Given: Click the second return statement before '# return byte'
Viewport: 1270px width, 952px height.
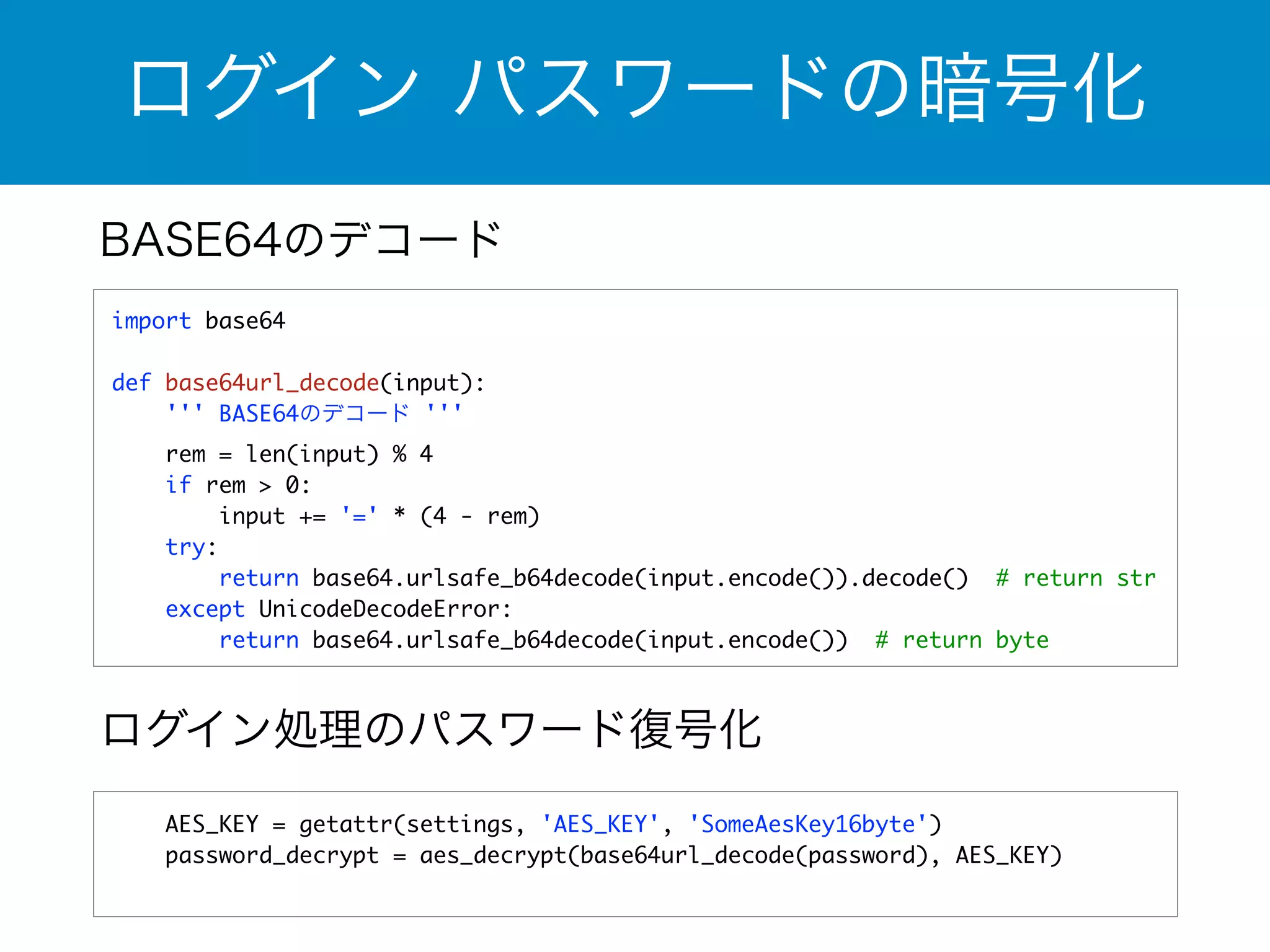Looking at the screenshot, I should coord(533,640).
